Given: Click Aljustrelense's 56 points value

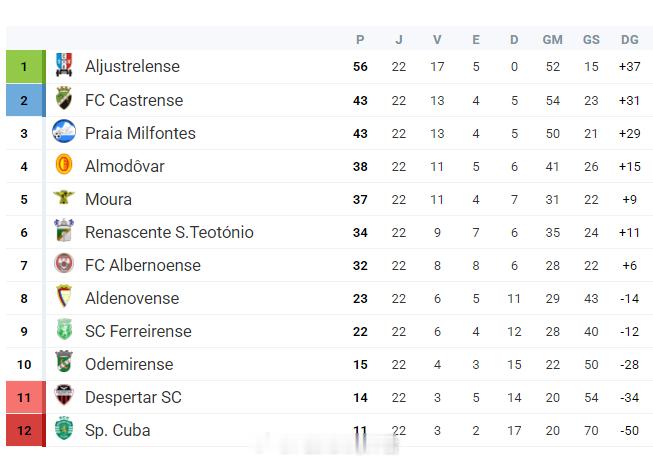Looking at the screenshot, I should click(x=360, y=67).
